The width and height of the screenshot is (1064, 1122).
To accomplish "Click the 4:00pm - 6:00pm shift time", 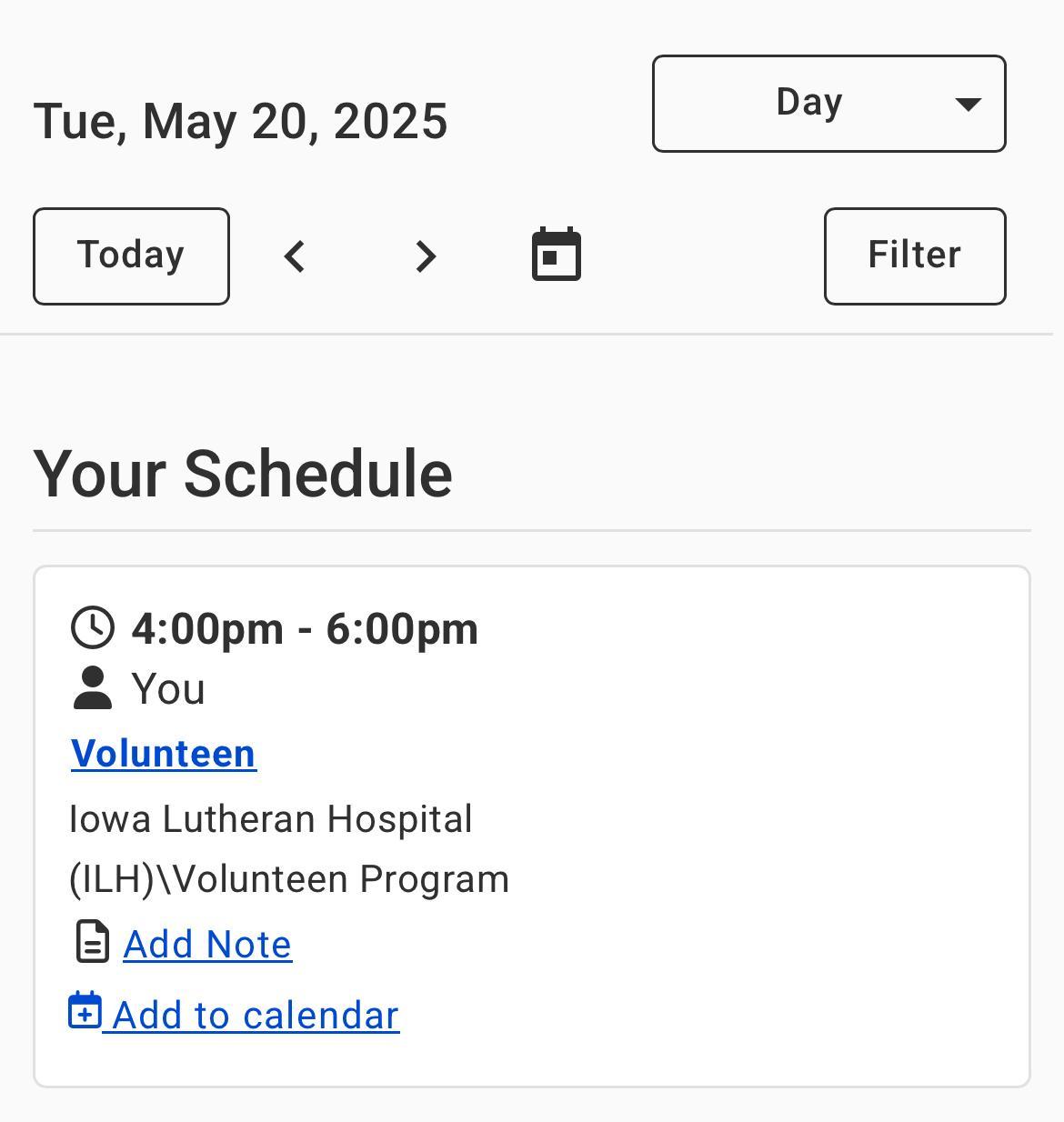I will [305, 629].
